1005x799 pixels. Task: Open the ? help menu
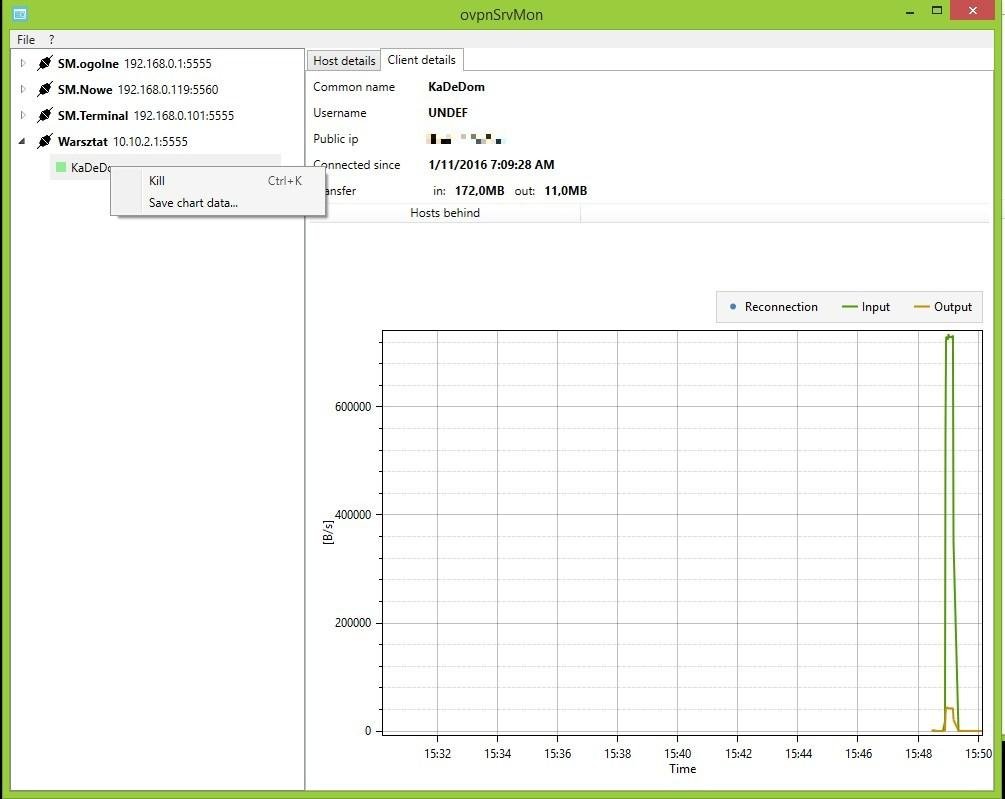[51, 39]
